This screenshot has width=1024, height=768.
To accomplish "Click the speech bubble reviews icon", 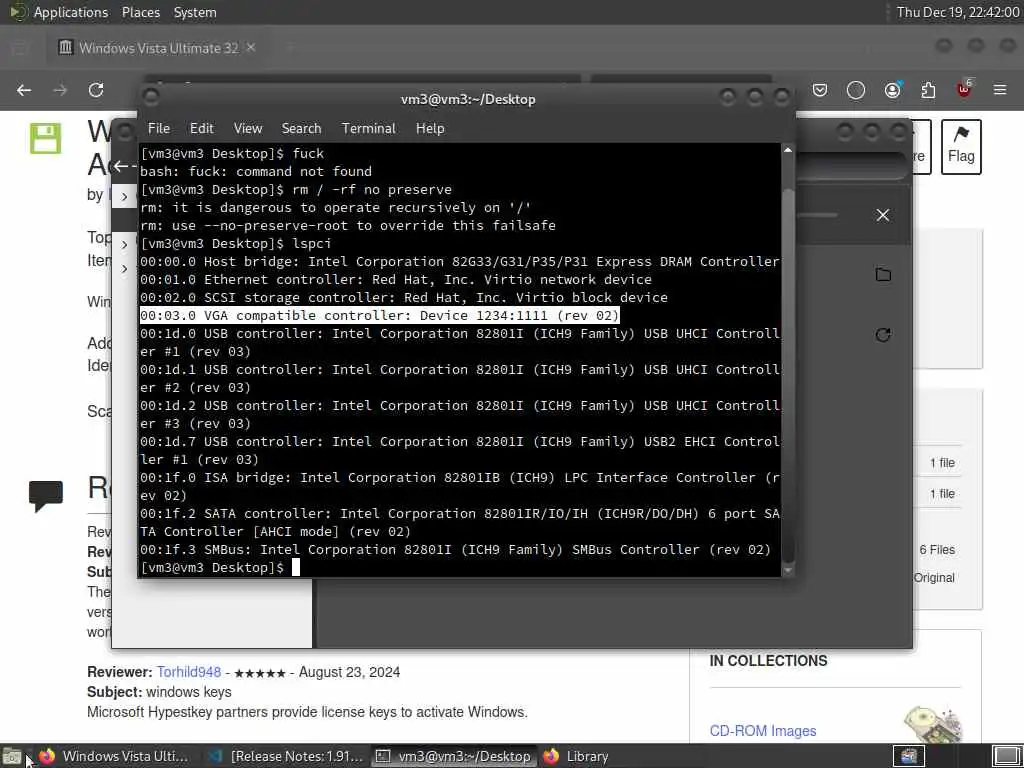I will (46, 496).
